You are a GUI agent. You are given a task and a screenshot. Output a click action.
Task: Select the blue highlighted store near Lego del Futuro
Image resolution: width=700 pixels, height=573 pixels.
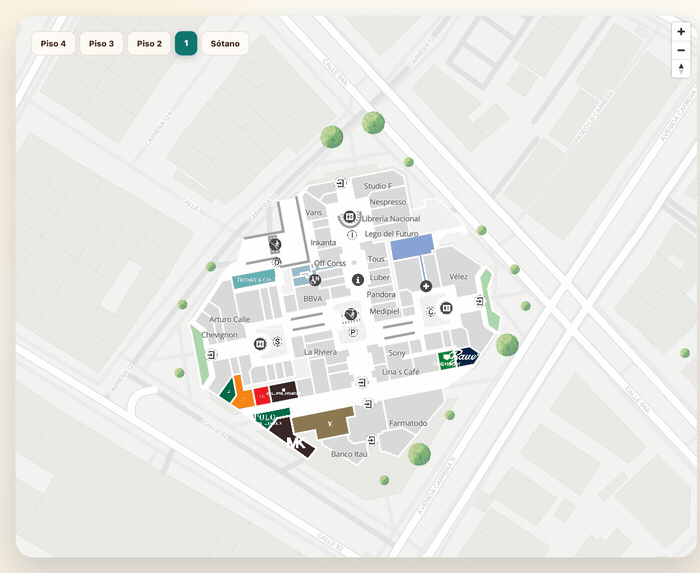[x=412, y=246]
